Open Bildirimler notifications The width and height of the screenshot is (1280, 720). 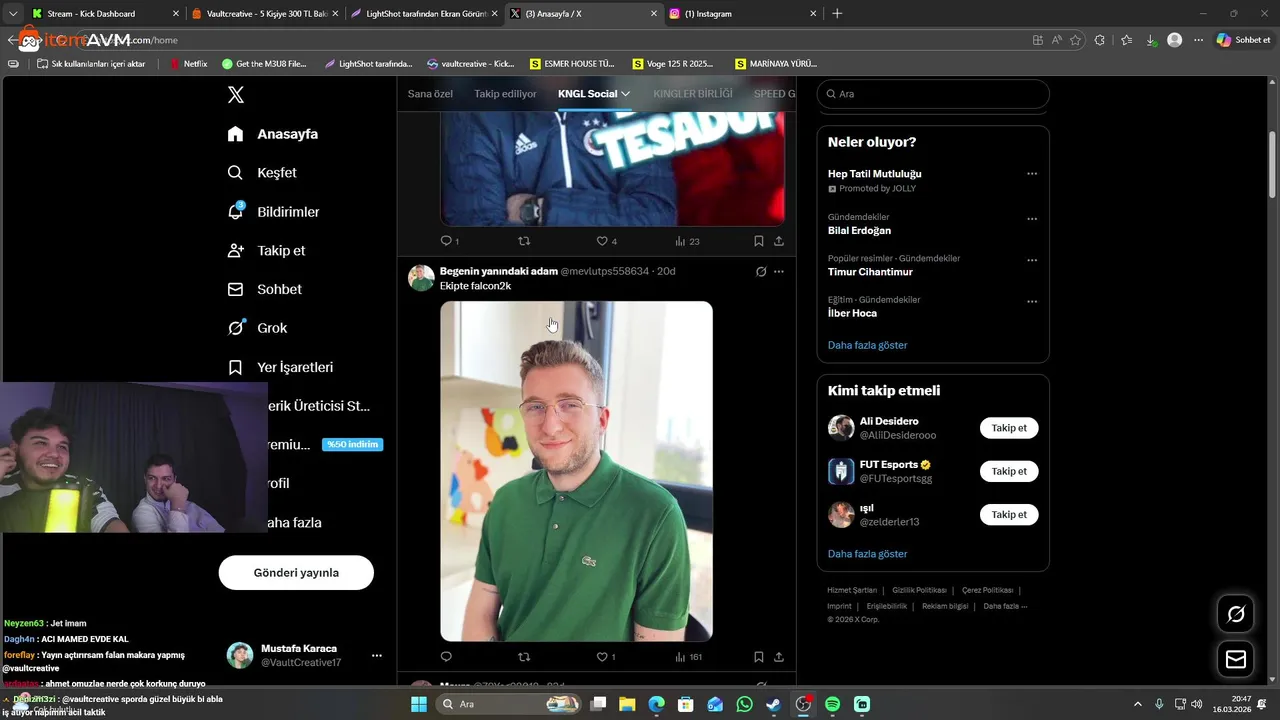pyautogui.click(x=273, y=211)
